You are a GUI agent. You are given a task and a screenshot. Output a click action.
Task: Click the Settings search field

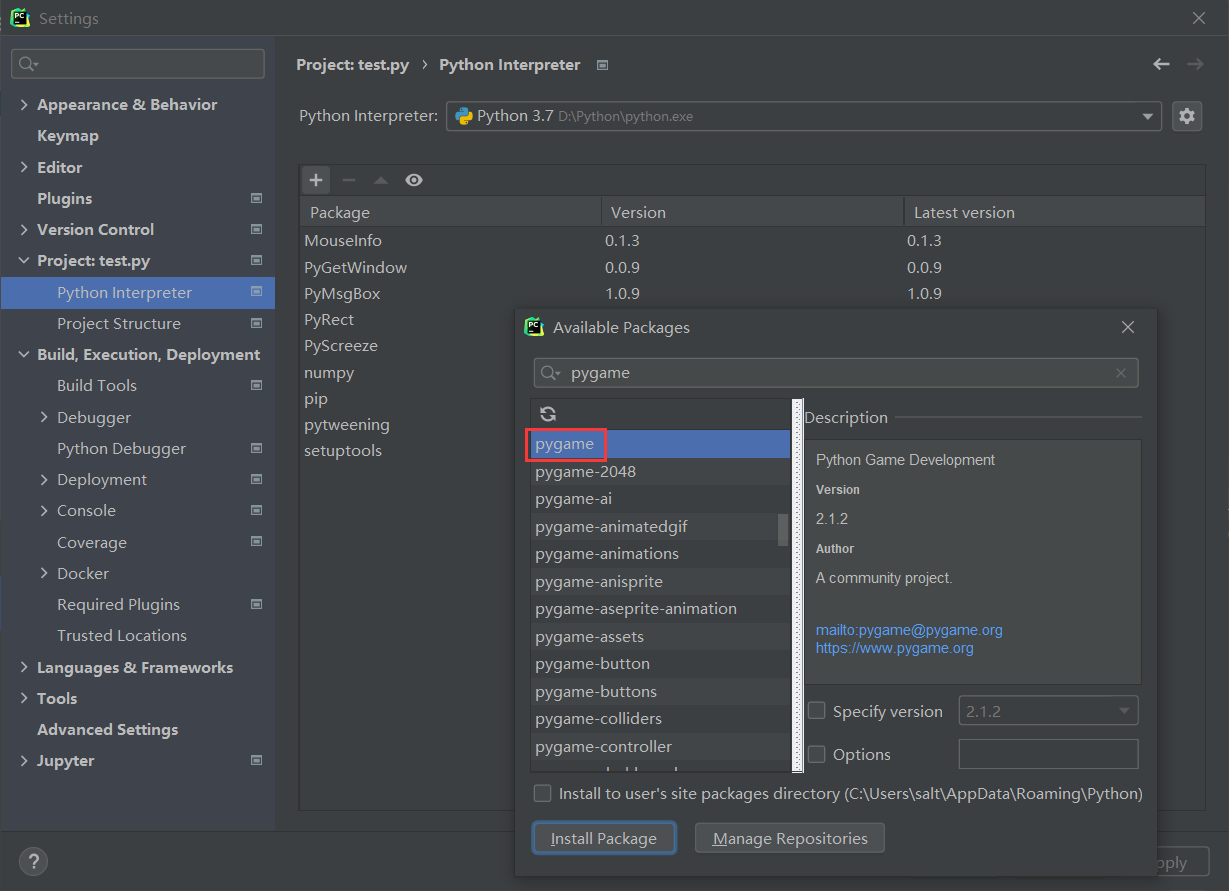(138, 64)
